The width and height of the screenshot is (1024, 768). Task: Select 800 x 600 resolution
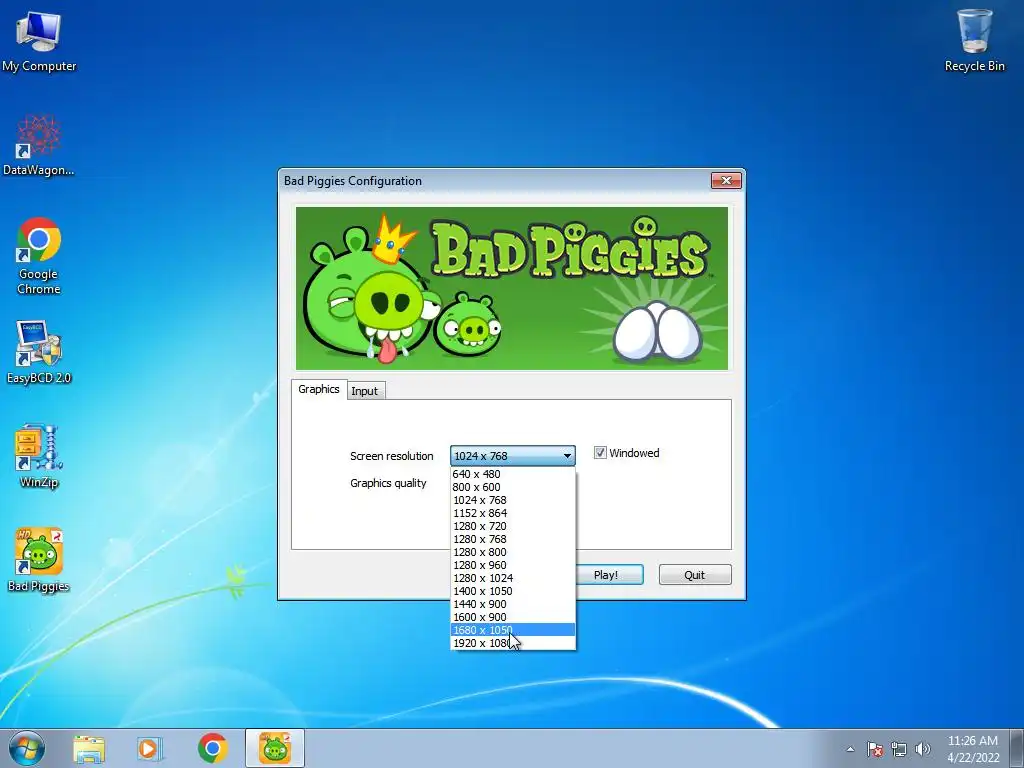point(513,487)
